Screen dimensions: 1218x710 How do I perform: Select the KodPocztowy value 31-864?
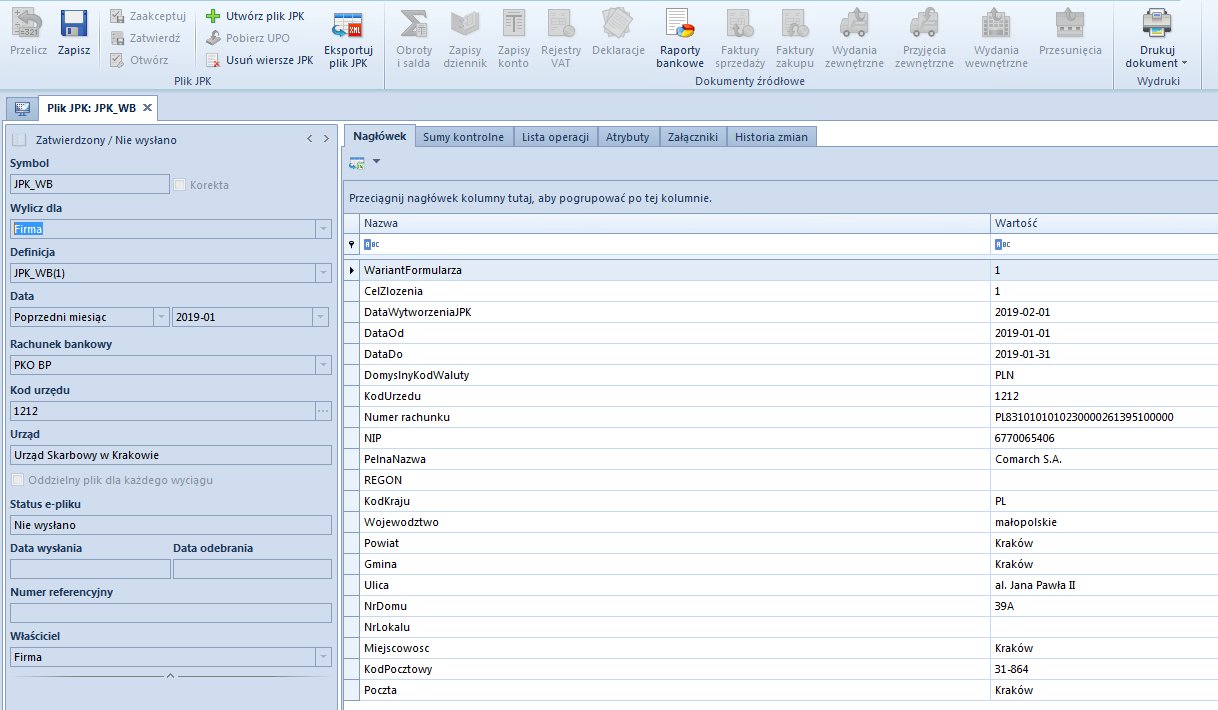point(1013,669)
